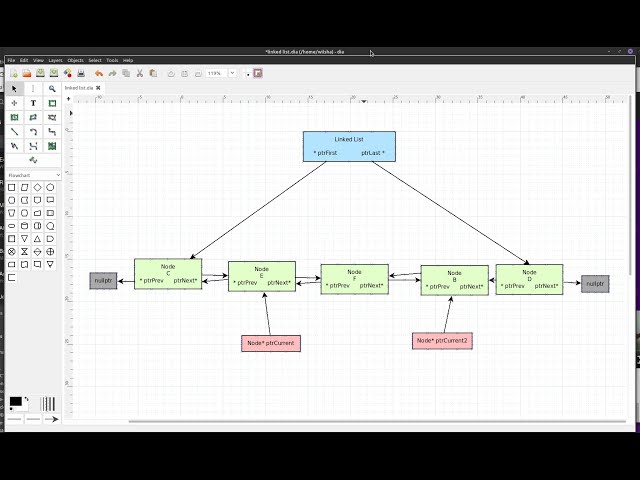
Task: Click the Save As toolbar icon
Action: click(x=54, y=73)
